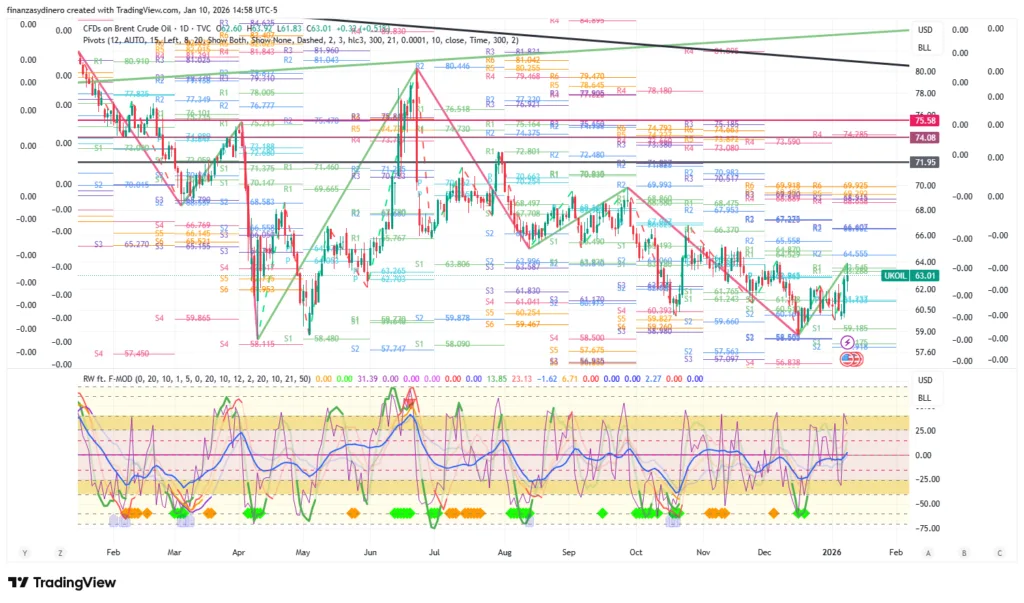The height and width of the screenshot is (603, 1024).
Task: Open USD currency selector in indicator pane
Action: pos(925,380)
